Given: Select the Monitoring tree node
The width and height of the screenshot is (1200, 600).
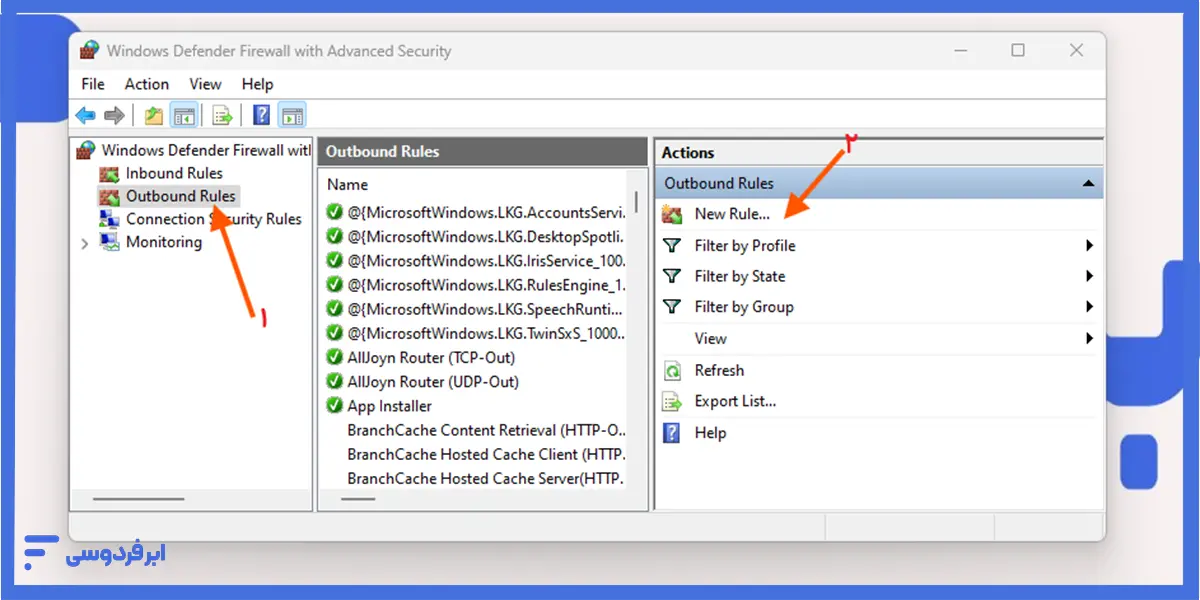Looking at the screenshot, I should (151, 242).
